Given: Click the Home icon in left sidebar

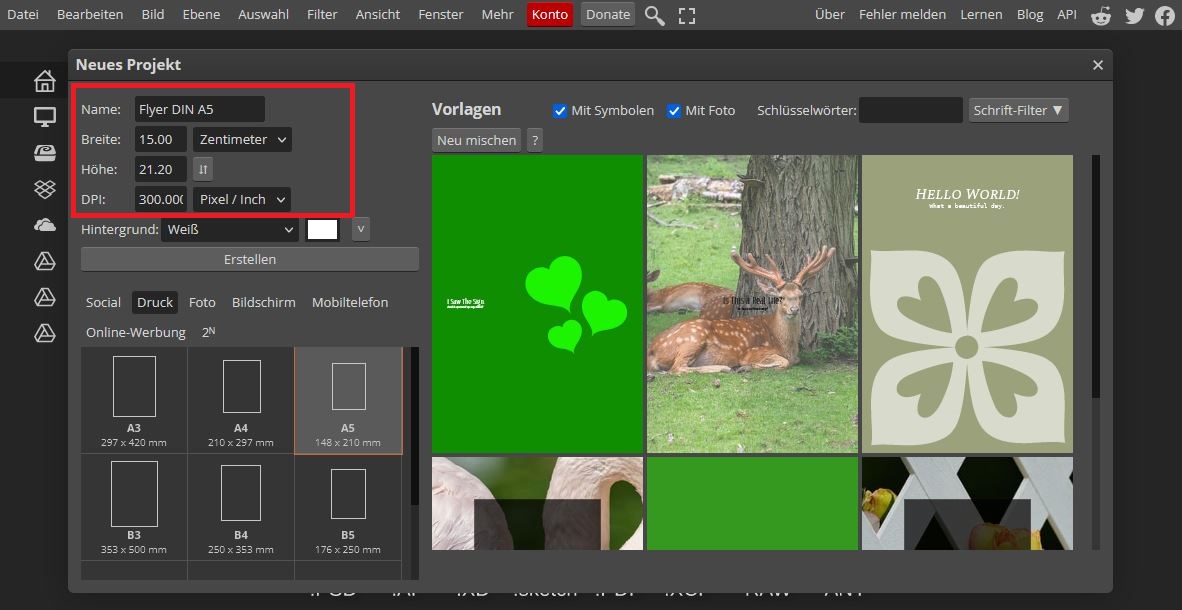Looking at the screenshot, I should pos(44,81).
